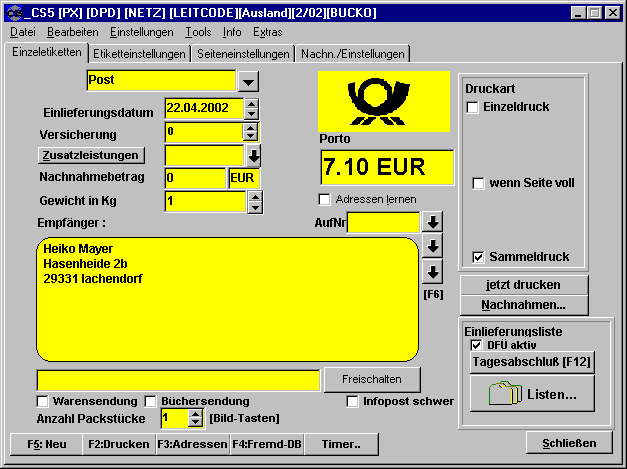Click the Timer.. button
This screenshot has width=627, height=469.
[x=341, y=444]
